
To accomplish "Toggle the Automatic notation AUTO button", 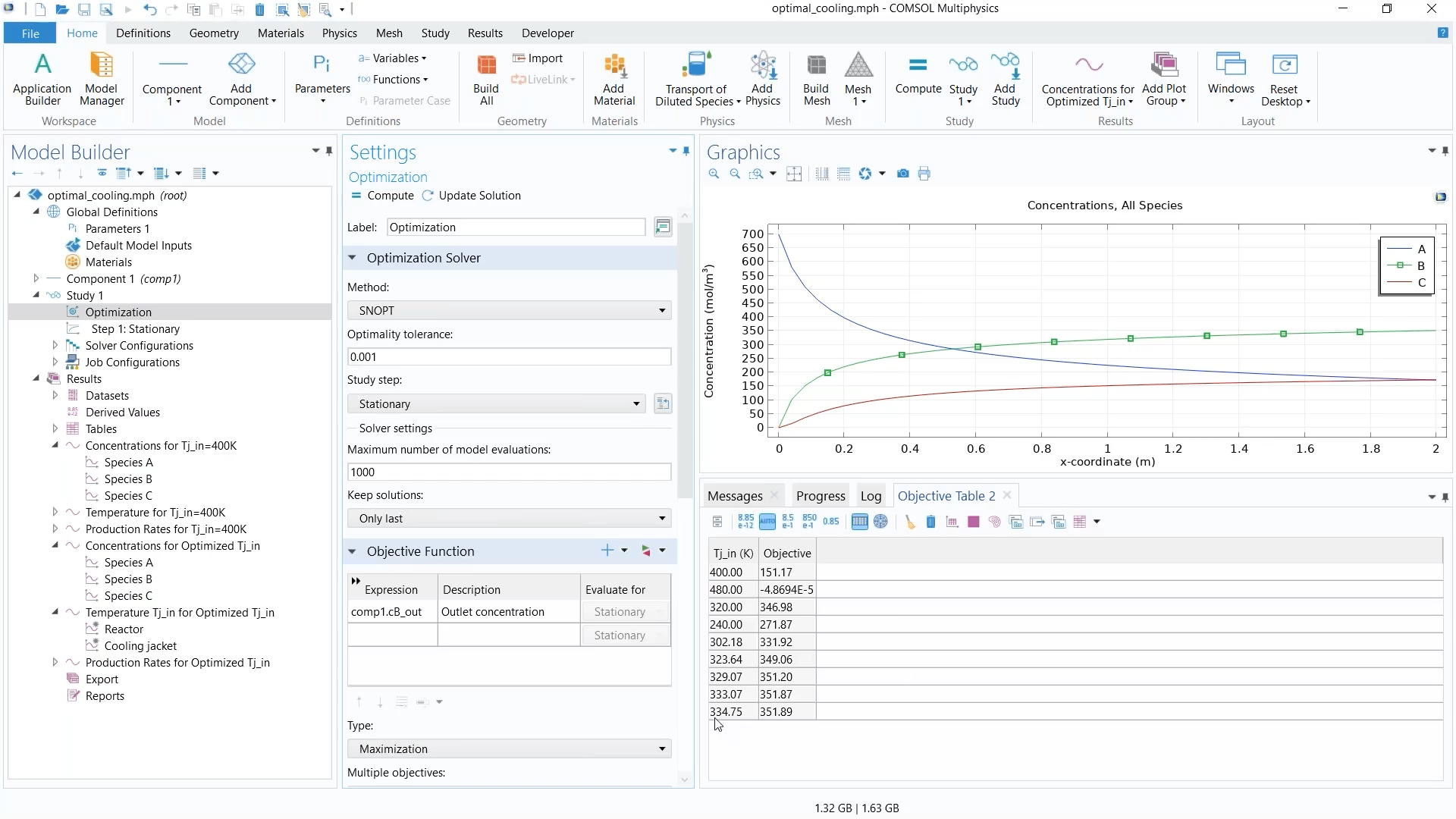I will click(767, 522).
